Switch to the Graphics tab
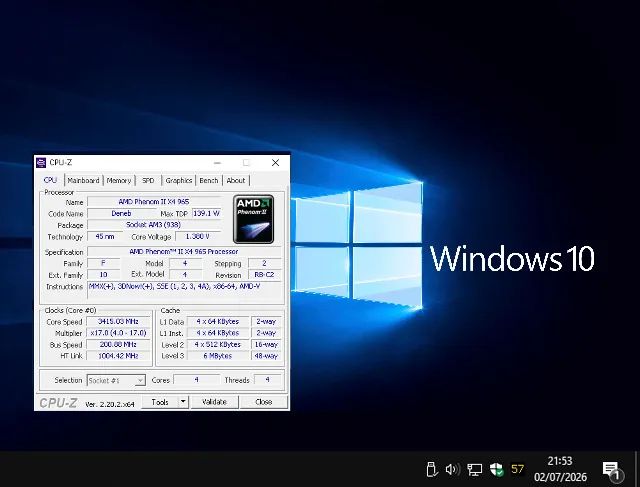The image size is (640, 487). 179,180
